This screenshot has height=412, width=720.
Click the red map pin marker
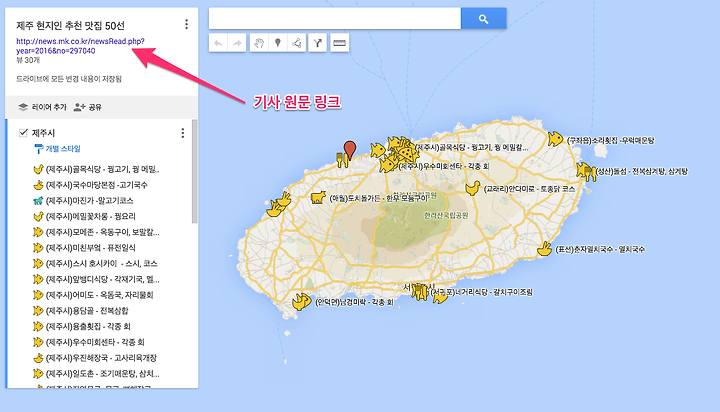(x=350, y=150)
